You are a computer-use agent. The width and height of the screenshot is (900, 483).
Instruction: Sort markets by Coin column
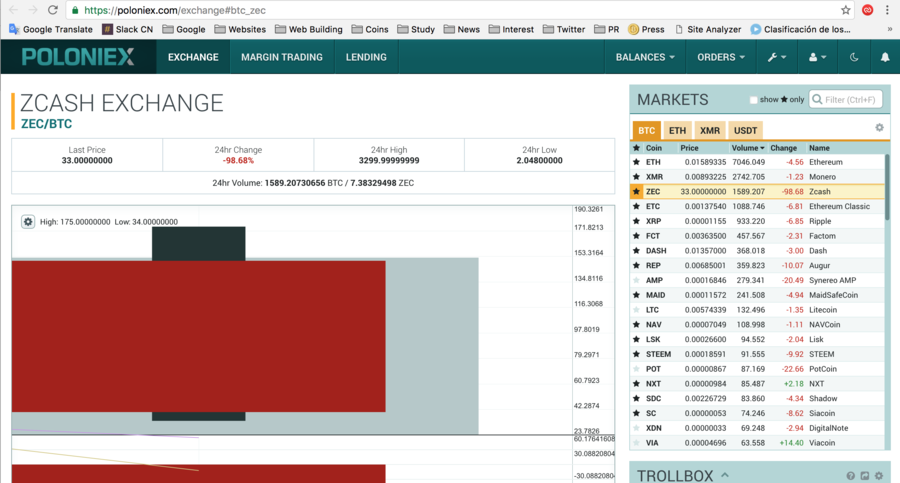pyautogui.click(x=654, y=148)
